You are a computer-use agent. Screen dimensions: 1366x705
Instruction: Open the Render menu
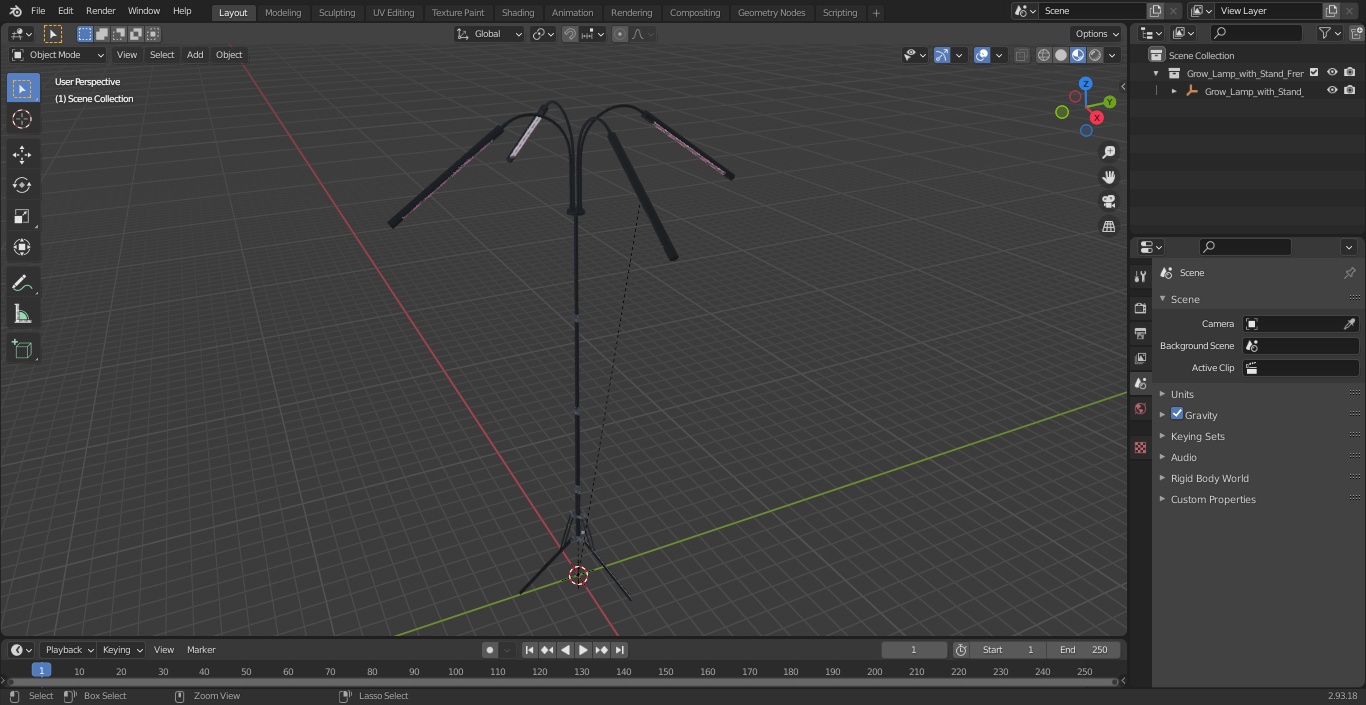click(100, 11)
